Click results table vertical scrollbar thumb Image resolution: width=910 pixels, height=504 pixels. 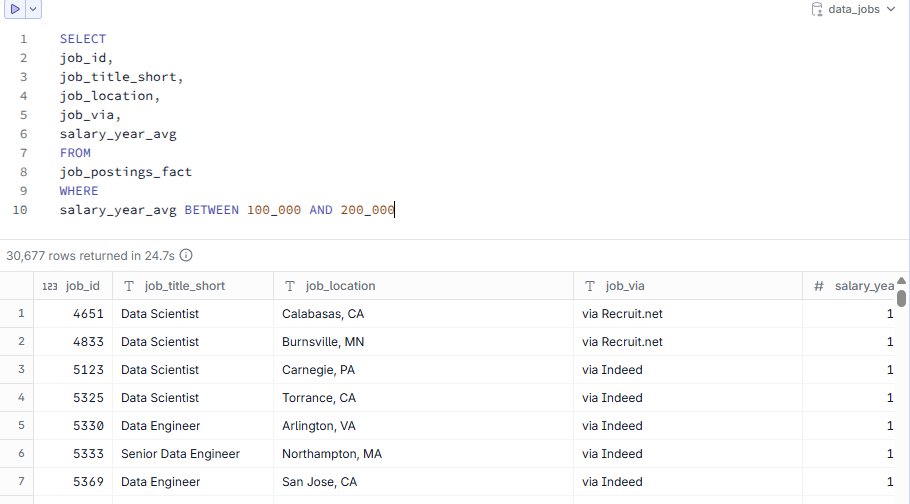901,298
